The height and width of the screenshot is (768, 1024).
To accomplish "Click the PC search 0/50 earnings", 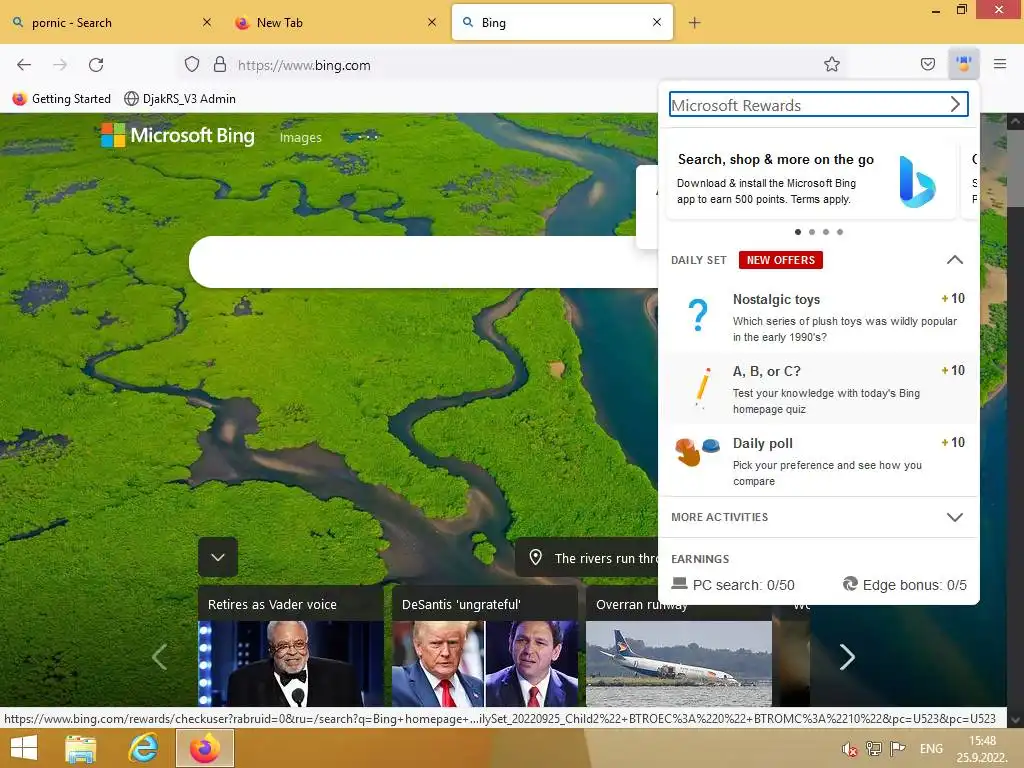I will click(x=733, y=584).
